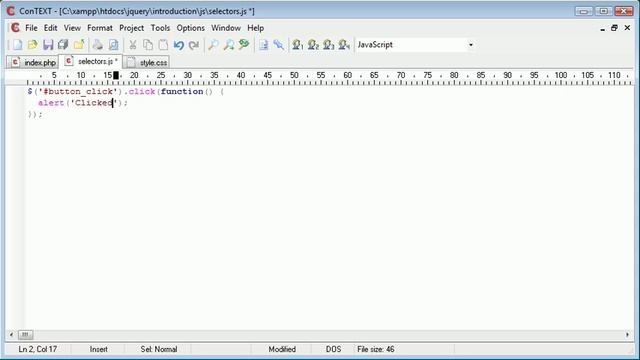Click the Replace icon
640x360 pixels.
point(244,45)
